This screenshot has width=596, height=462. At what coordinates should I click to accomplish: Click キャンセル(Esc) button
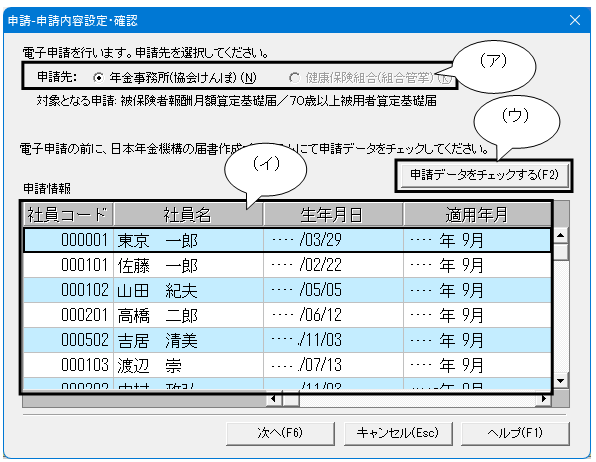pyautogui.click(x=398, y=433)
